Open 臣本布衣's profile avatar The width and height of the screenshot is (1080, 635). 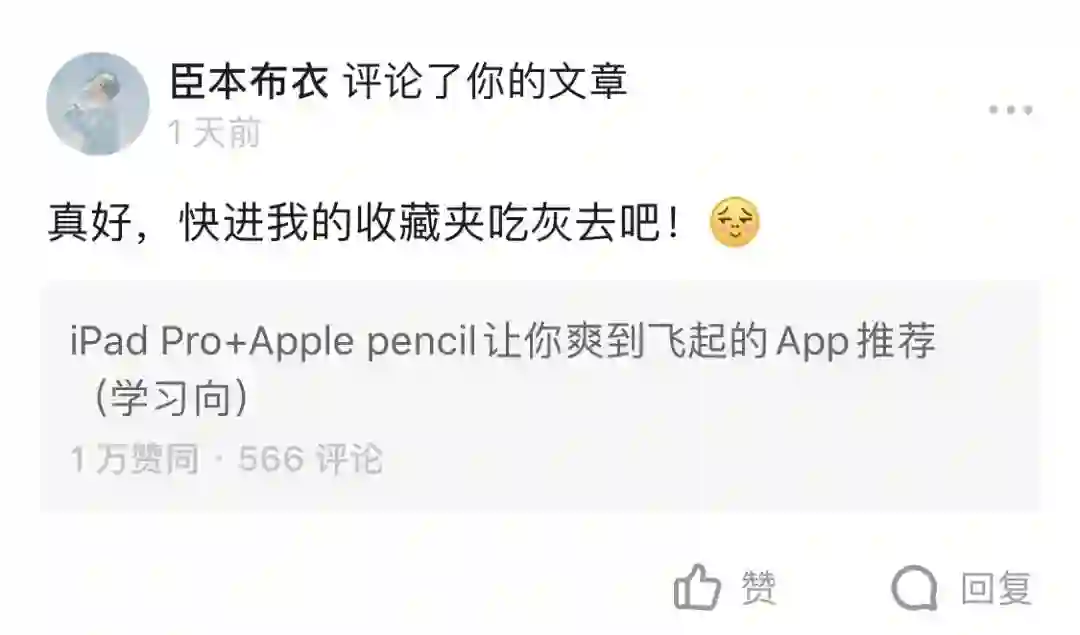(98, 103)
